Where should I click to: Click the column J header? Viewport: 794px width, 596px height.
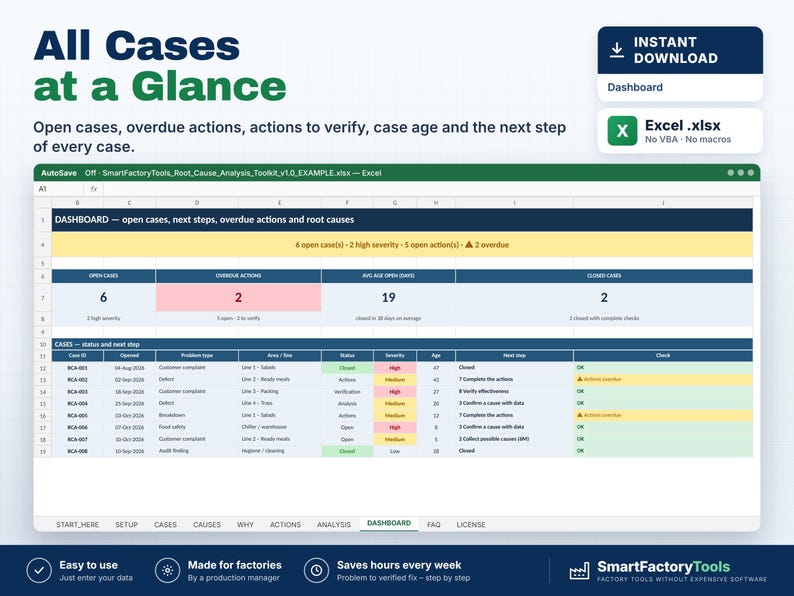pyautogui.click(x=663, y=203)
